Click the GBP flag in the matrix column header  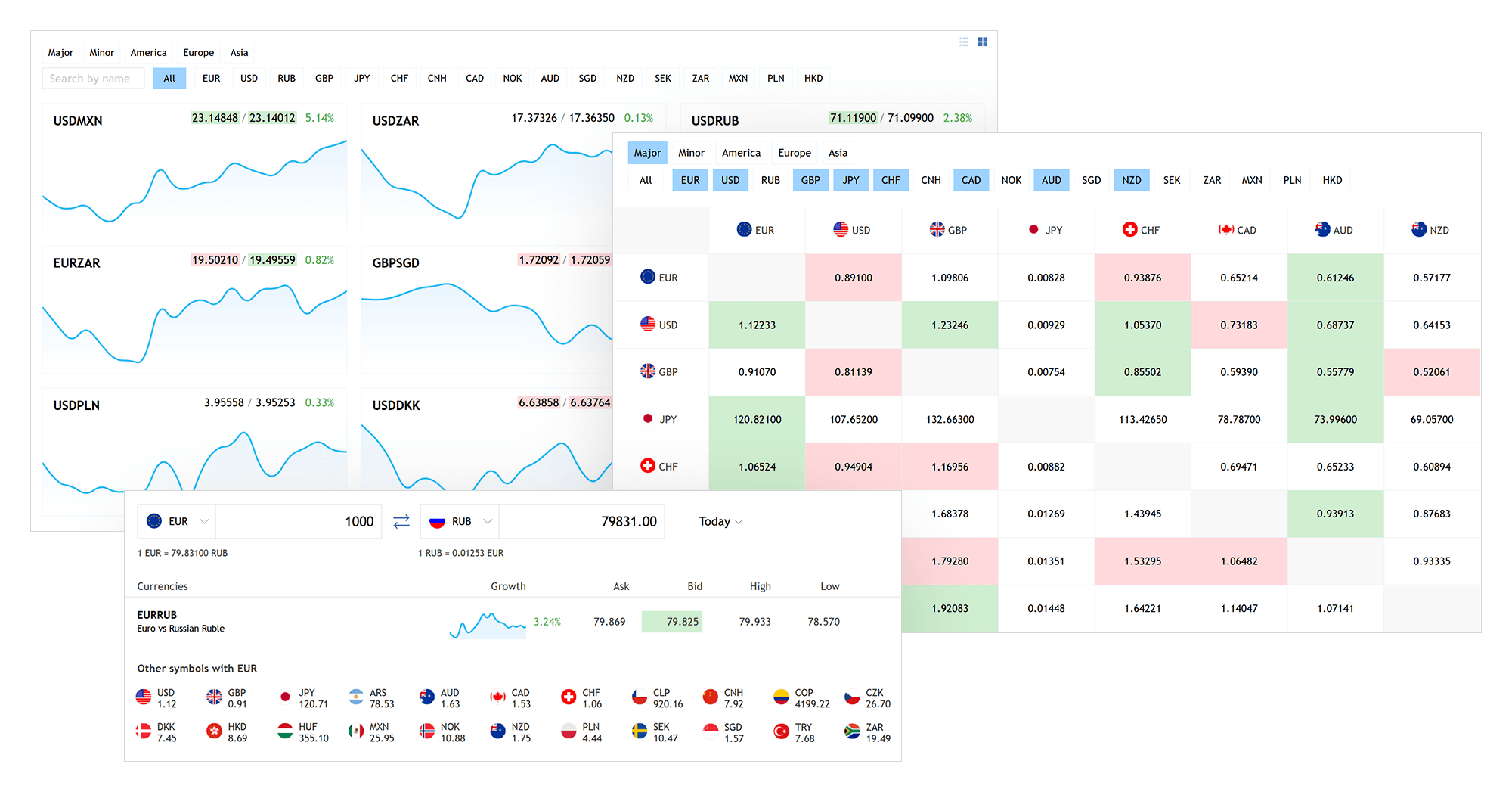pos(937,229)
